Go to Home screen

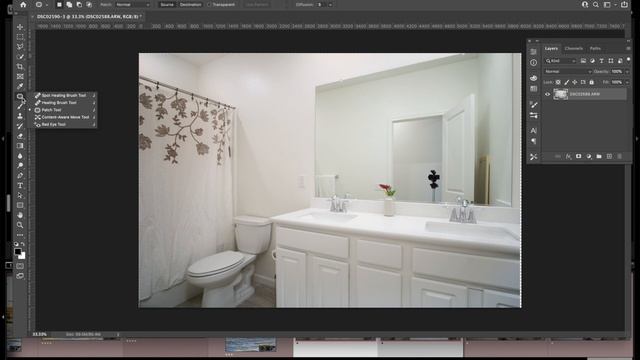tap(23, 4)
